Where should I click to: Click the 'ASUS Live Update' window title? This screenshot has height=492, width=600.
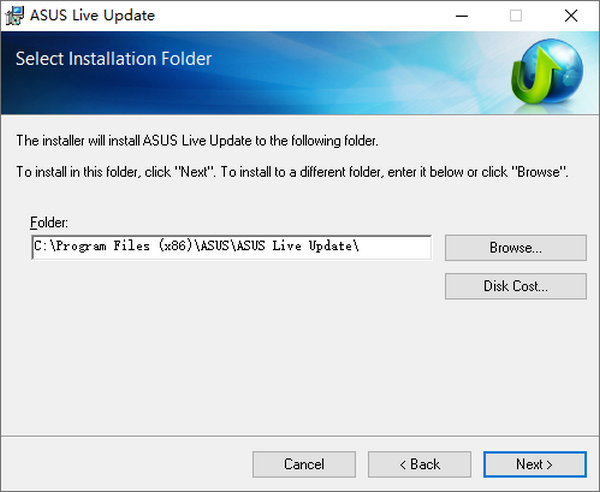(x=92, y=16)
